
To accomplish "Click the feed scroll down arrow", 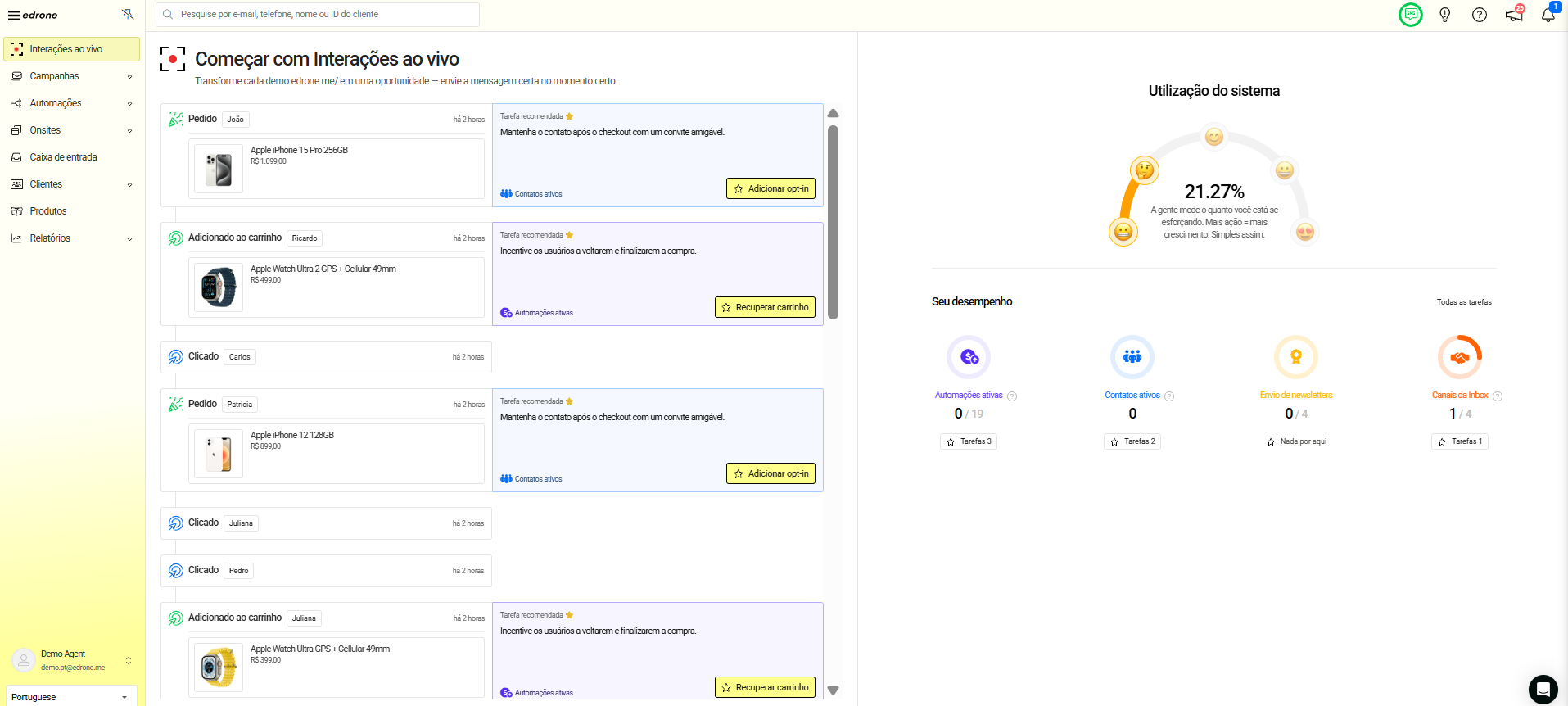I will click(833, 690).
